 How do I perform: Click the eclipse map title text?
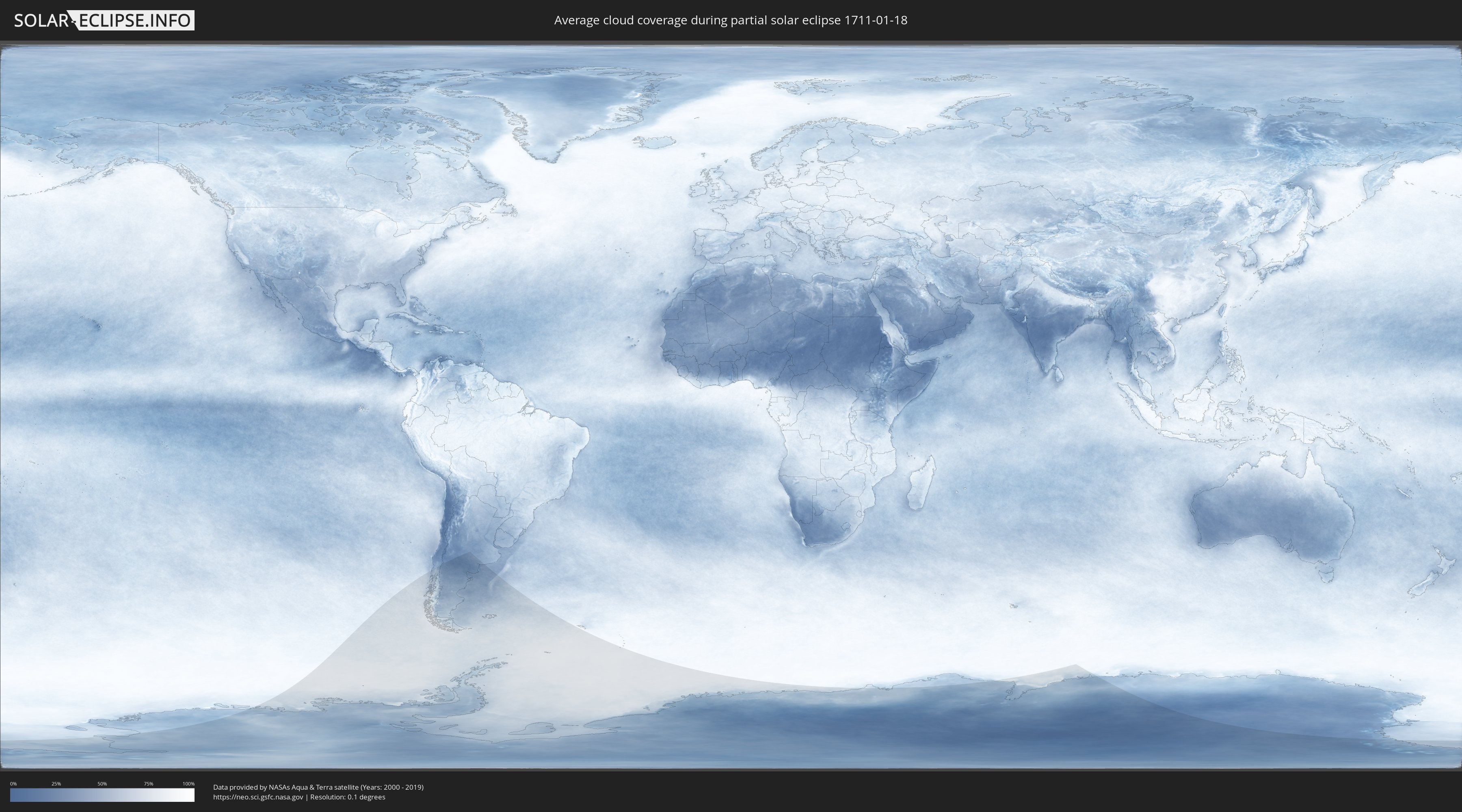[x=731, y=20]
